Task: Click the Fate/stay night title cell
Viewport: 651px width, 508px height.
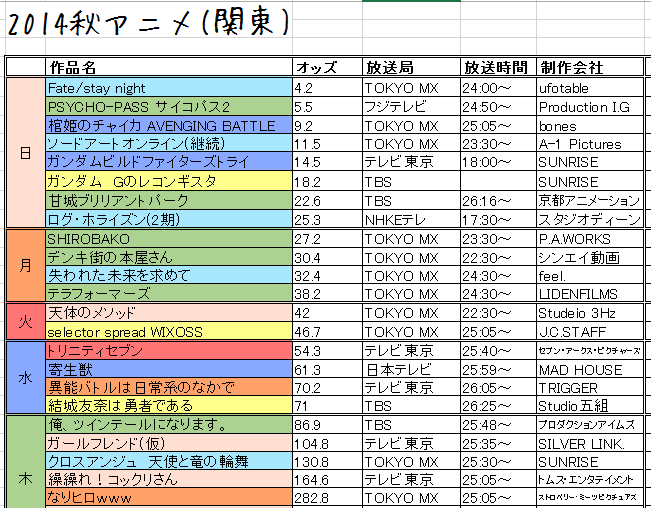Action: (x=169, y=88)
